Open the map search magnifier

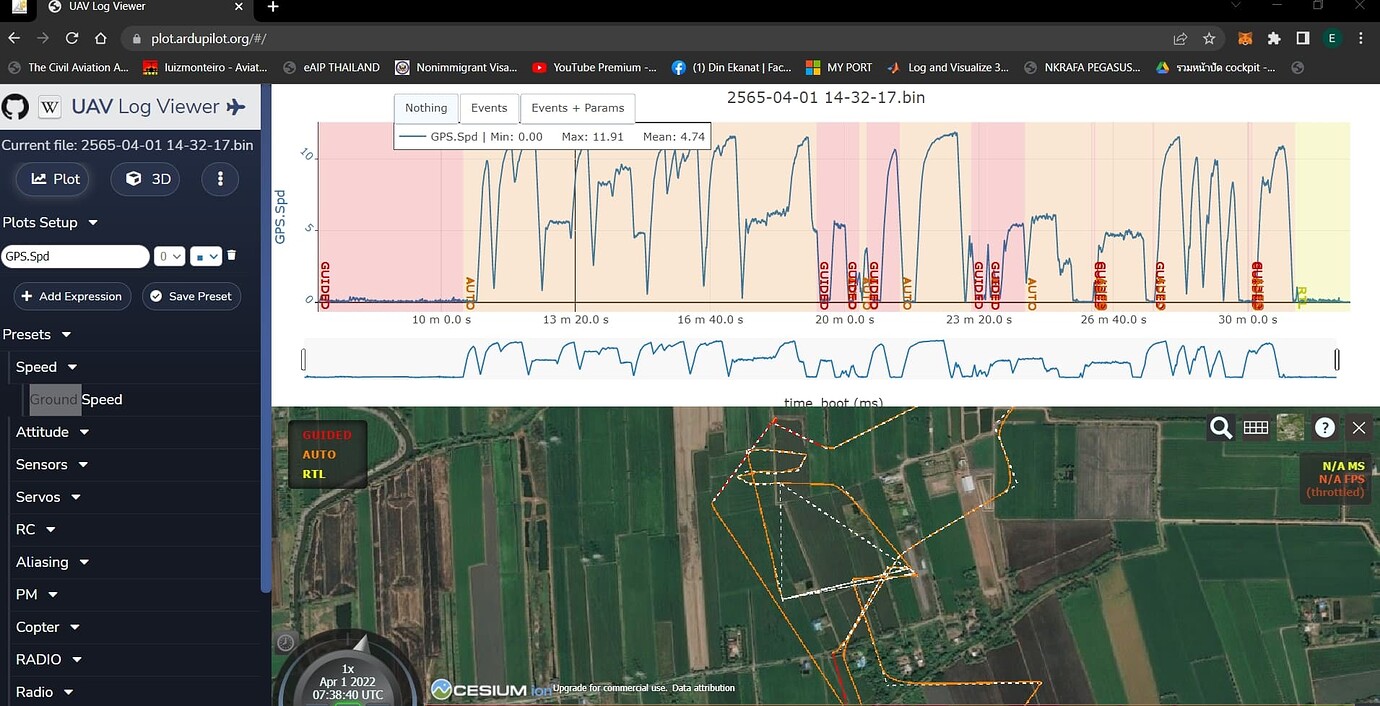[x=1220, y=427]
